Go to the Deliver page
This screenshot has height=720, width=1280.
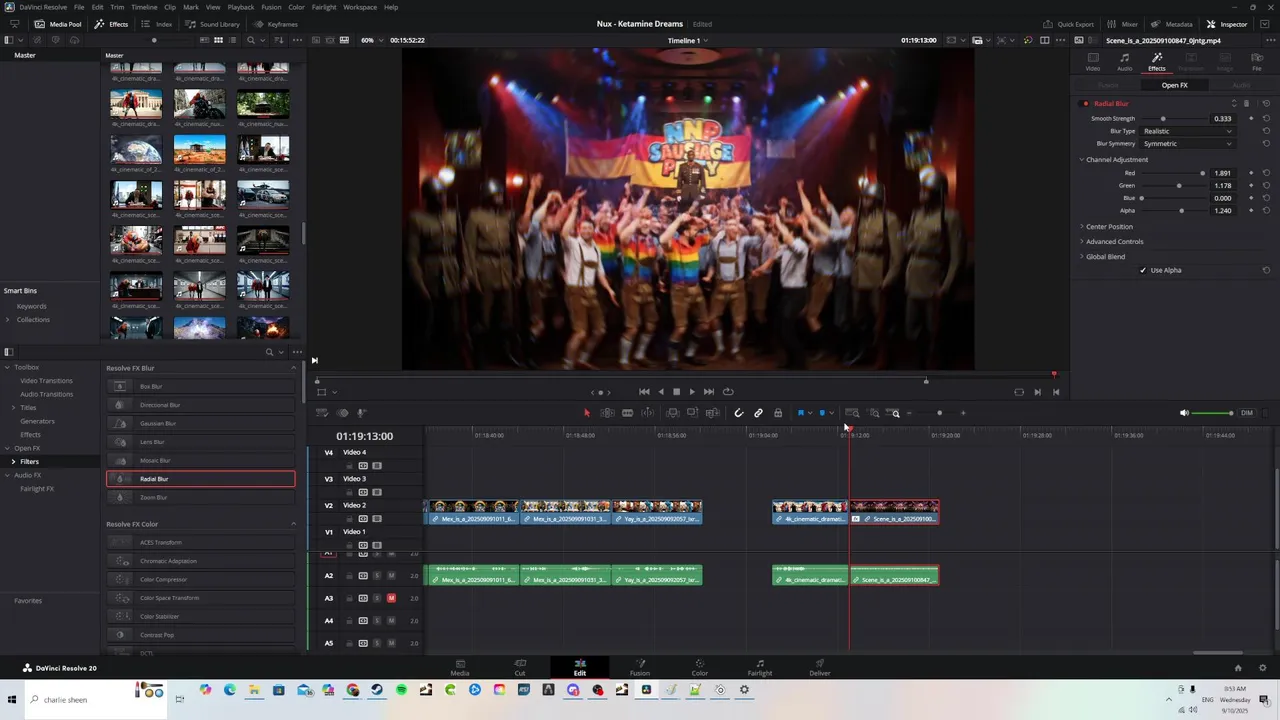820,667
